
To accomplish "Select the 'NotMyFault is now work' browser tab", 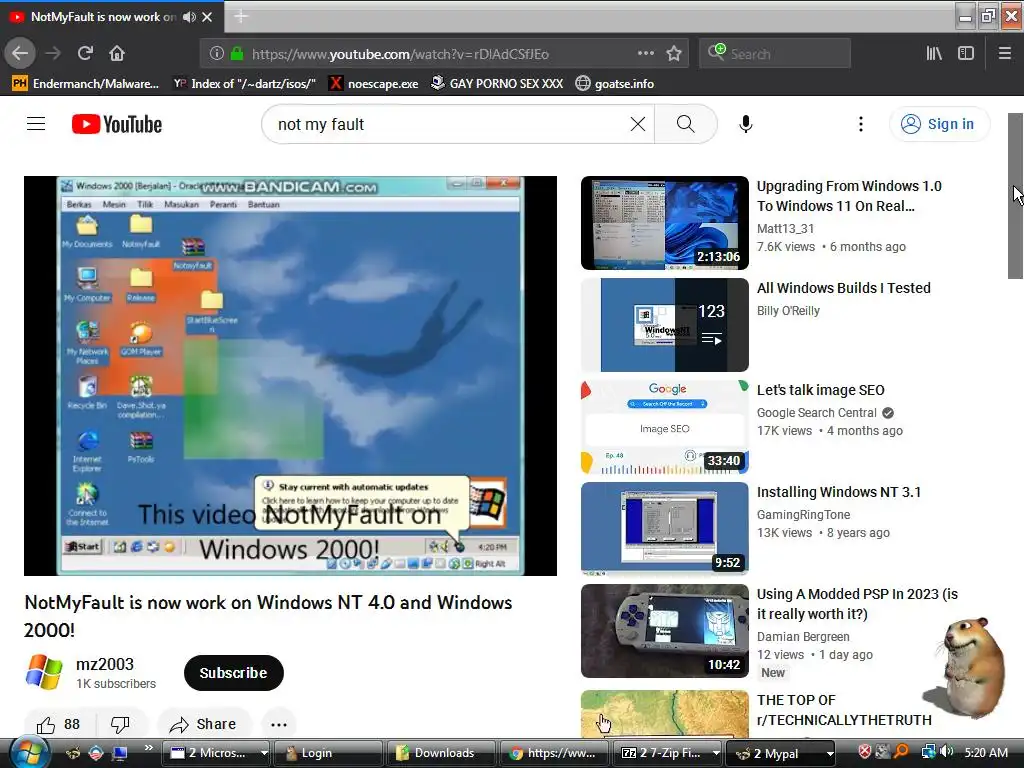I will pos(111,17).
